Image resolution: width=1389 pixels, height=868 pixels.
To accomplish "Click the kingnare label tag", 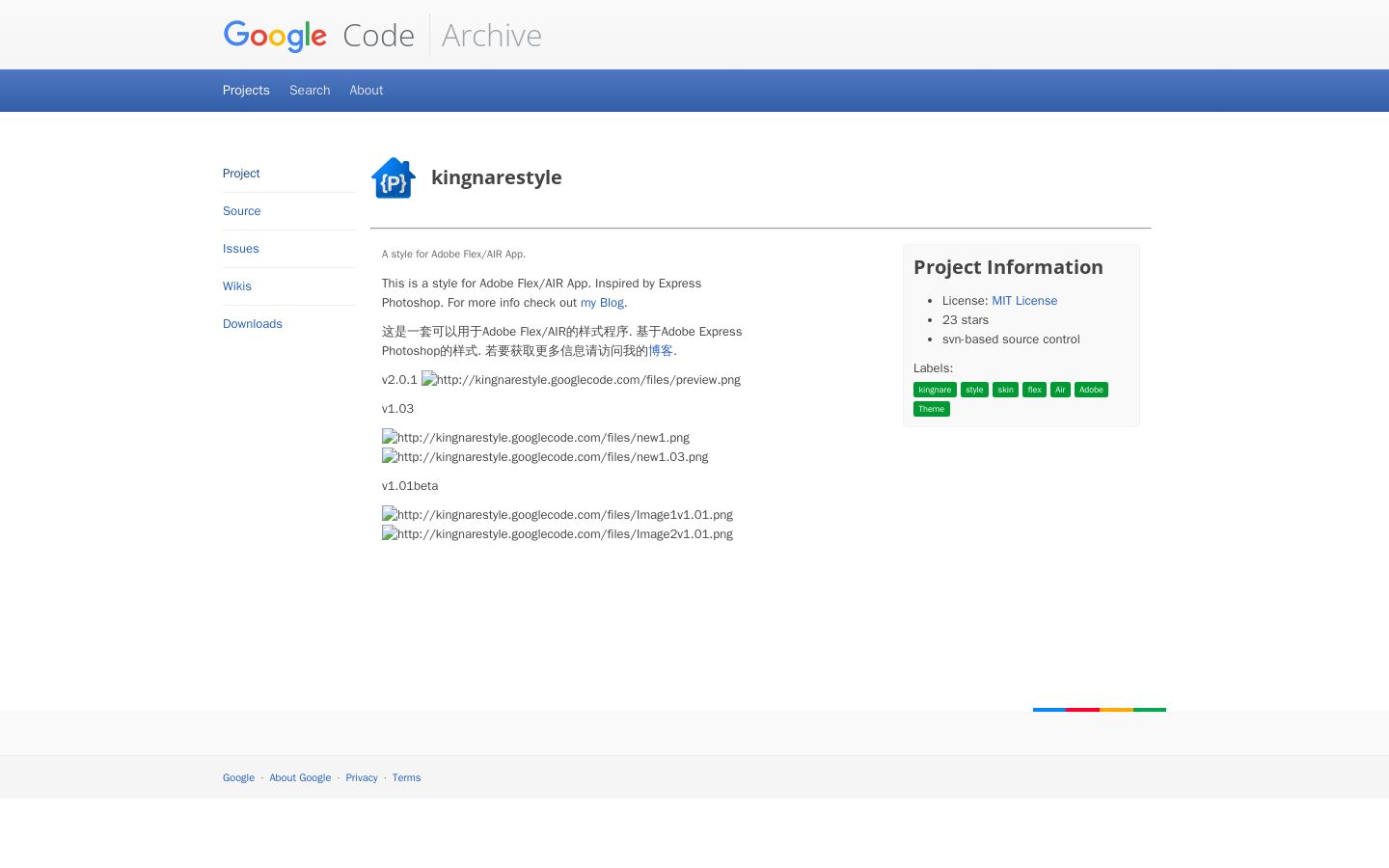I will 935,390.
